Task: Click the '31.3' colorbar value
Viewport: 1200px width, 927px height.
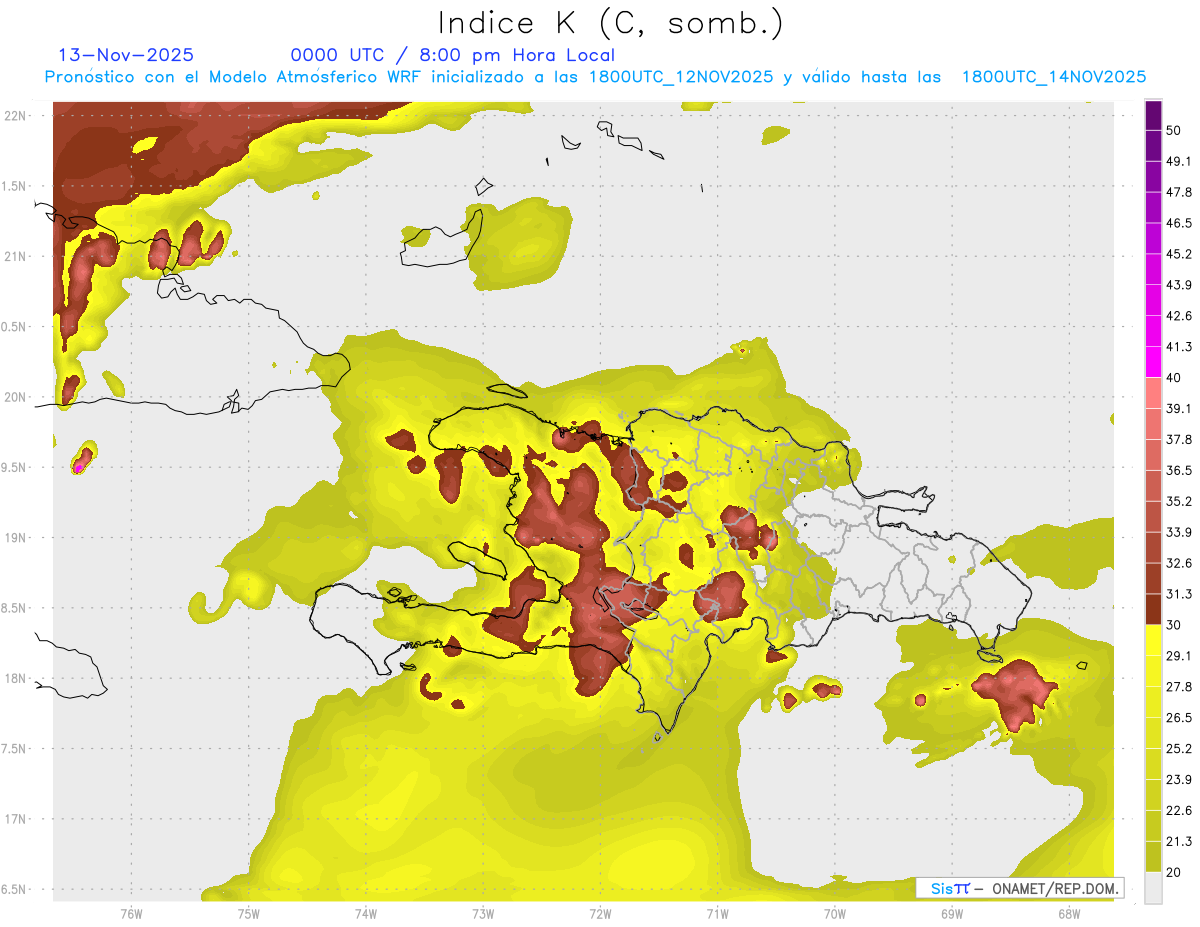Action: pyautogui.click(x=1179, y=594)
